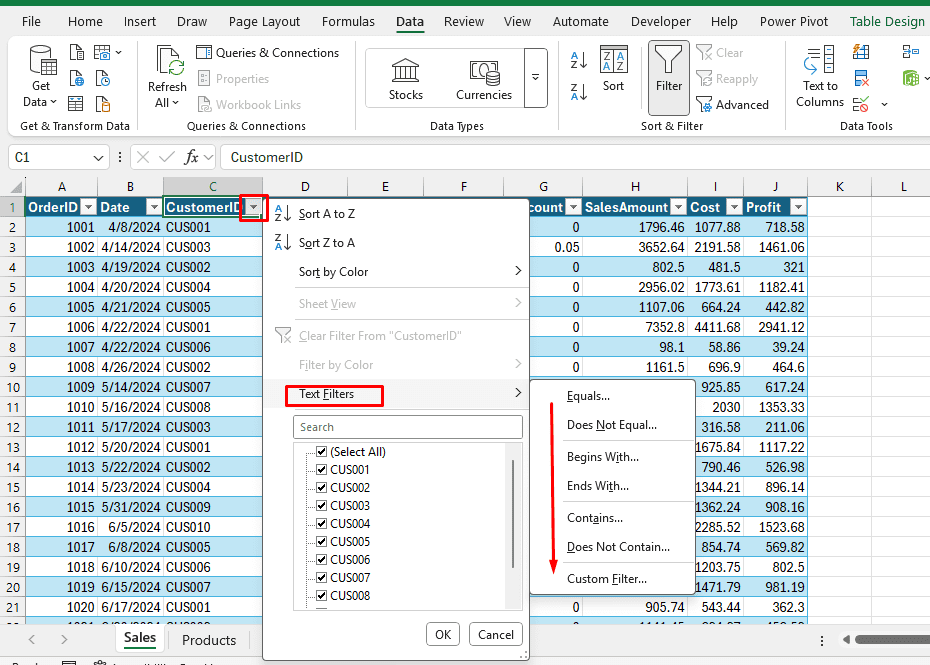Uncheck the (Select All) checkbox
Viewport: 930px width, 665px height.
(322, 452)
